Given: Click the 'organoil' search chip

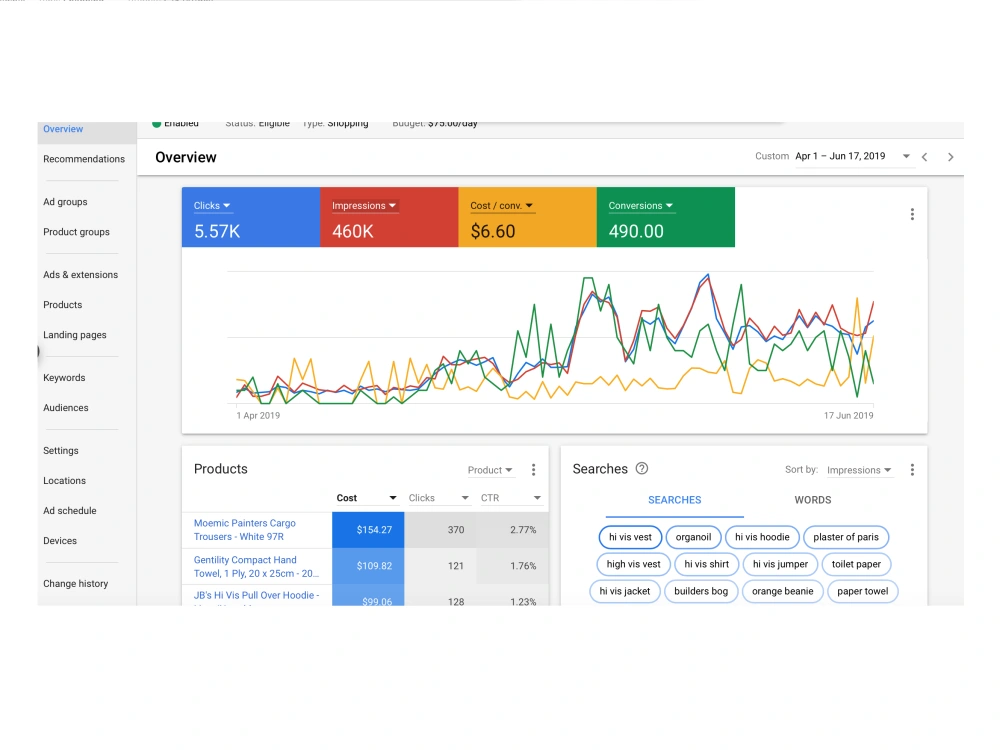Looking at the screenshot, I should click(693, 537).
